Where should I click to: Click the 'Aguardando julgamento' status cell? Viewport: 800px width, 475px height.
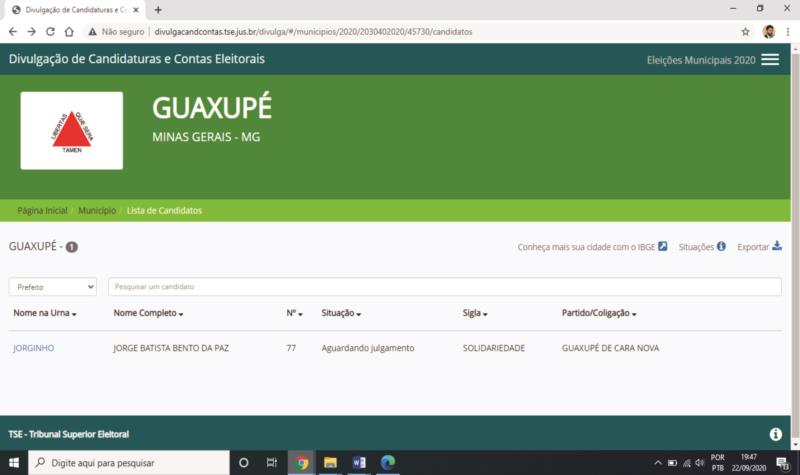[368, 348]
